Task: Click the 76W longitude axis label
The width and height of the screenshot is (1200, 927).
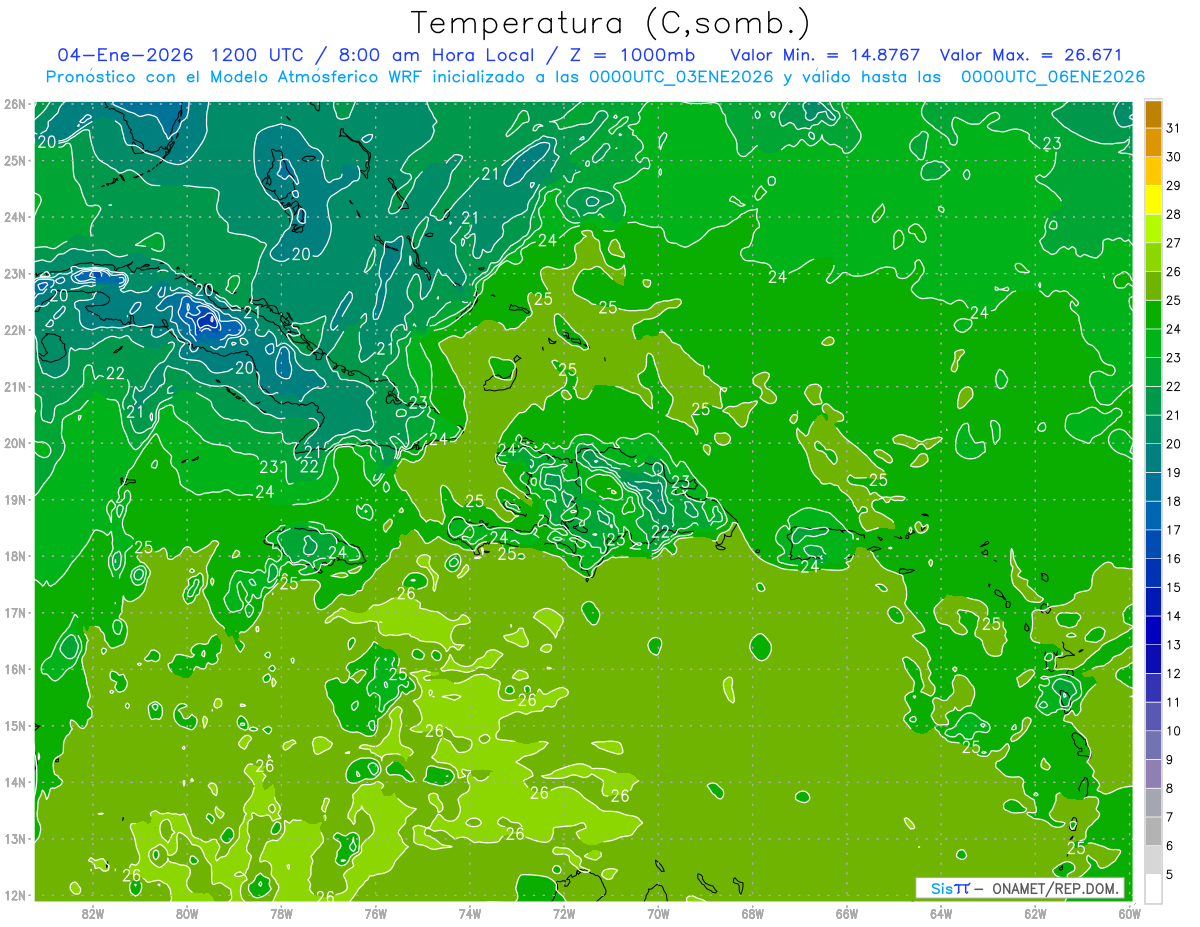Action: click(x=375, y=912)
